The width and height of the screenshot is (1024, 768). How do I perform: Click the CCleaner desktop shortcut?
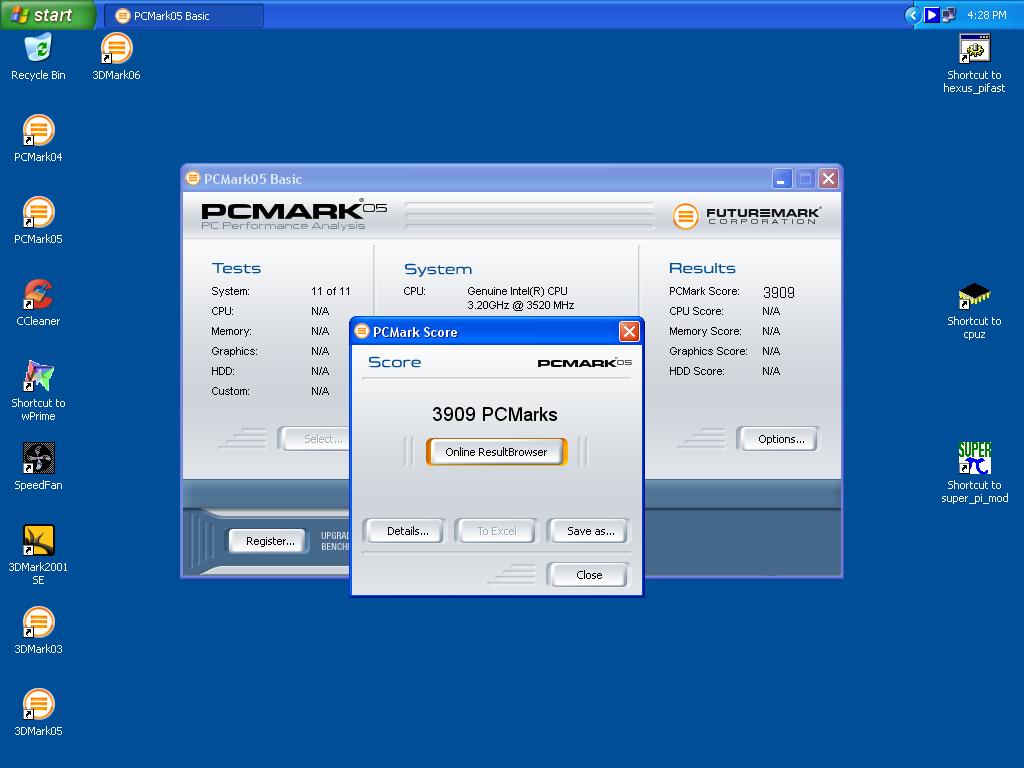tap(38, 295)
